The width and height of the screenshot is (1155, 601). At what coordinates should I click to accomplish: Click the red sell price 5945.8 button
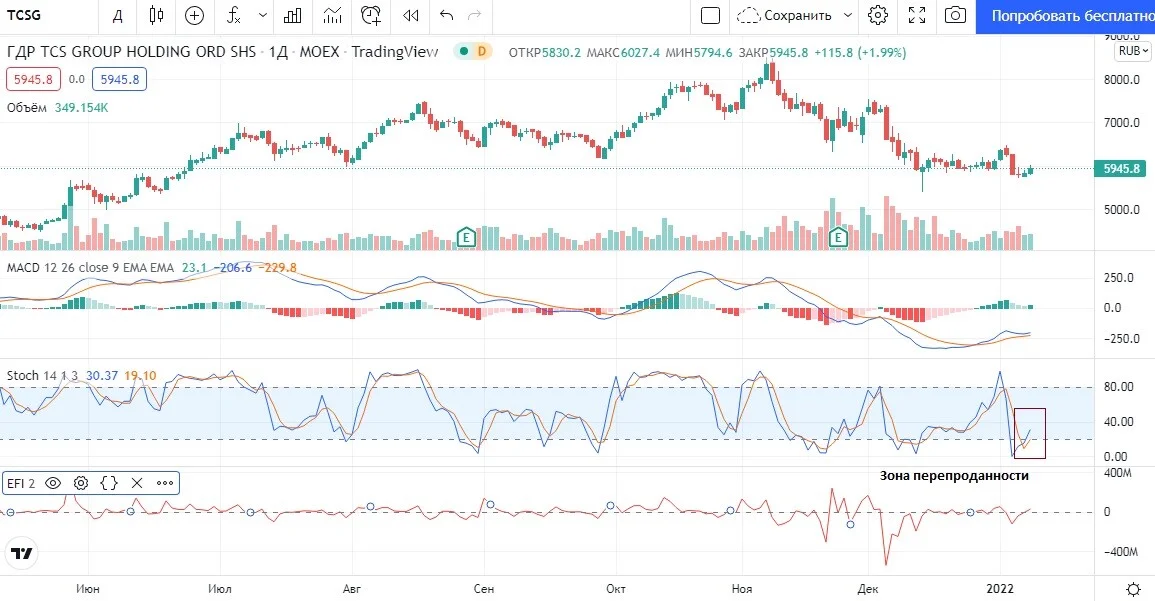pyautogui.click(x=33, y=80)
